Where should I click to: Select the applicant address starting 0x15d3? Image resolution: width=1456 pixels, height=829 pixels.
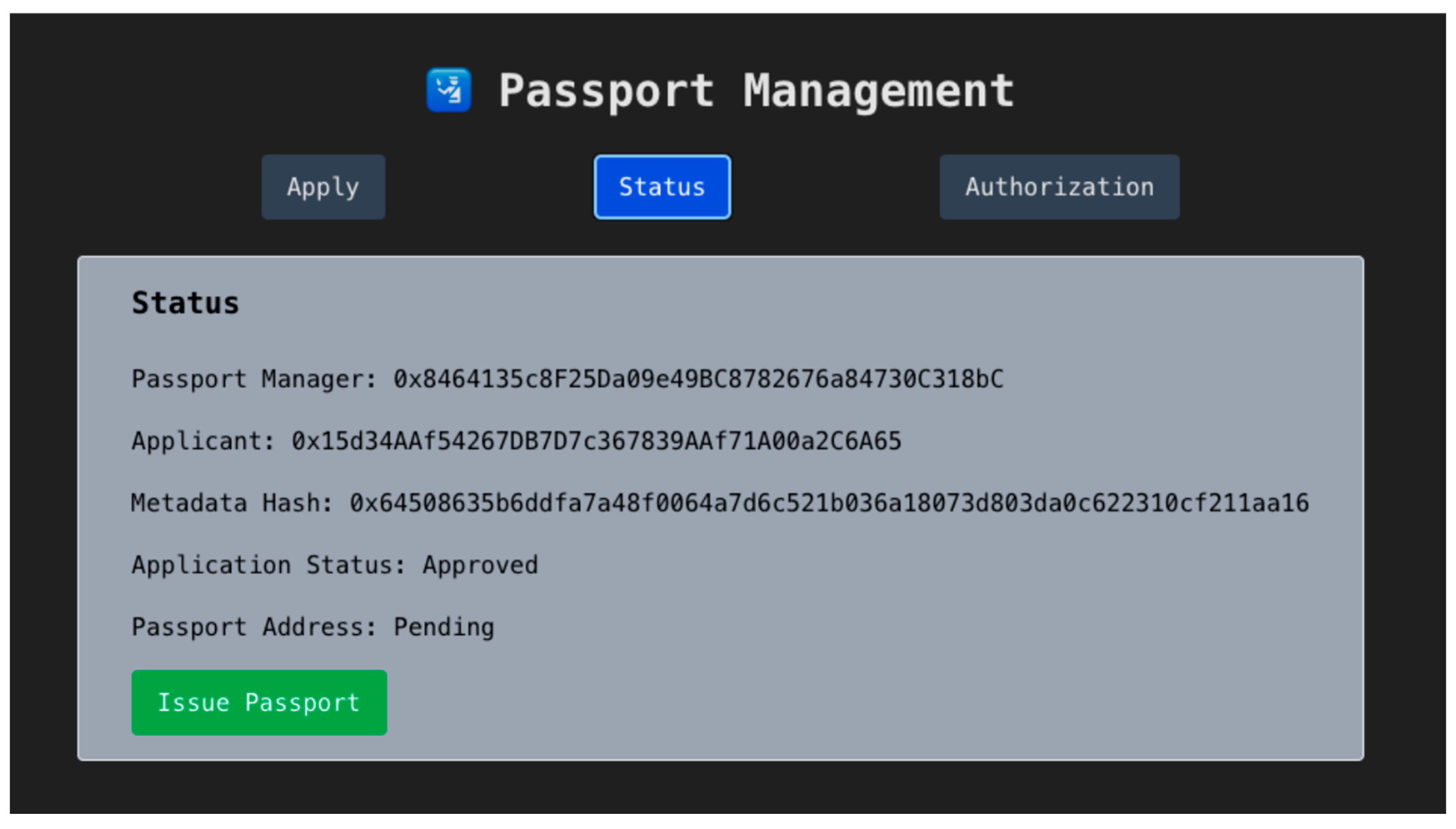click(x=596, y=441)
